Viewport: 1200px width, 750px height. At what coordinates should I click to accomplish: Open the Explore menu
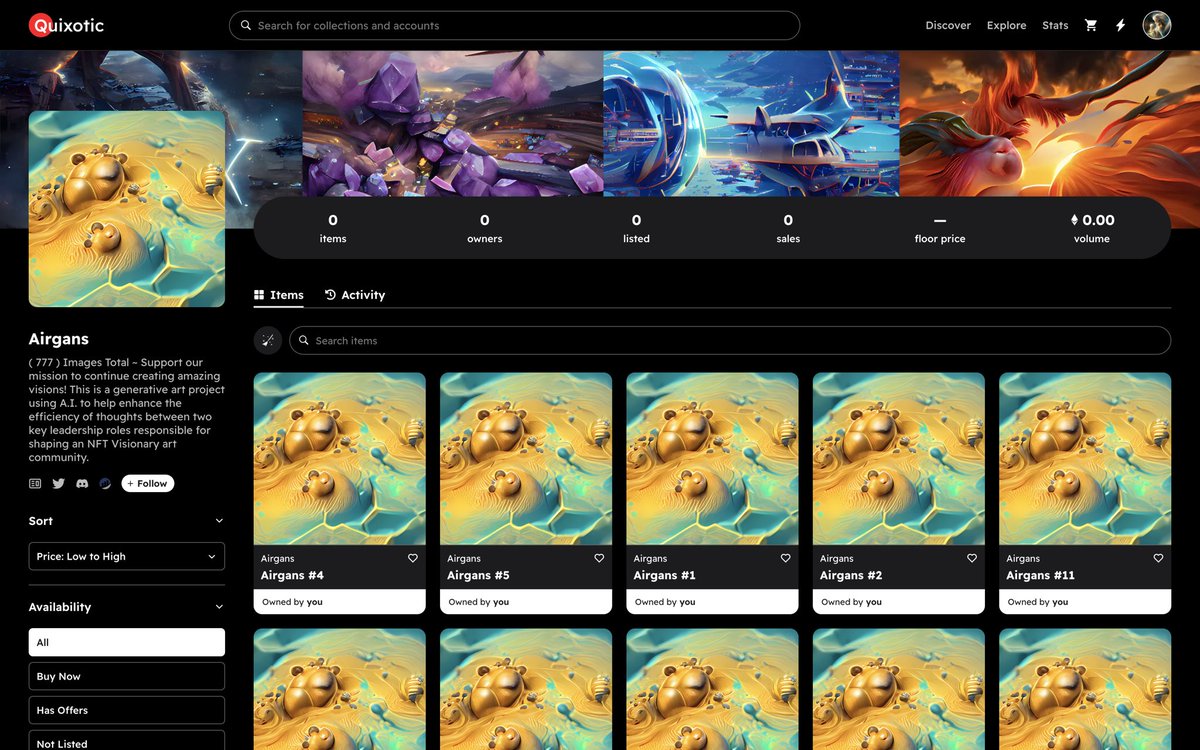(x=1006, y=25)
